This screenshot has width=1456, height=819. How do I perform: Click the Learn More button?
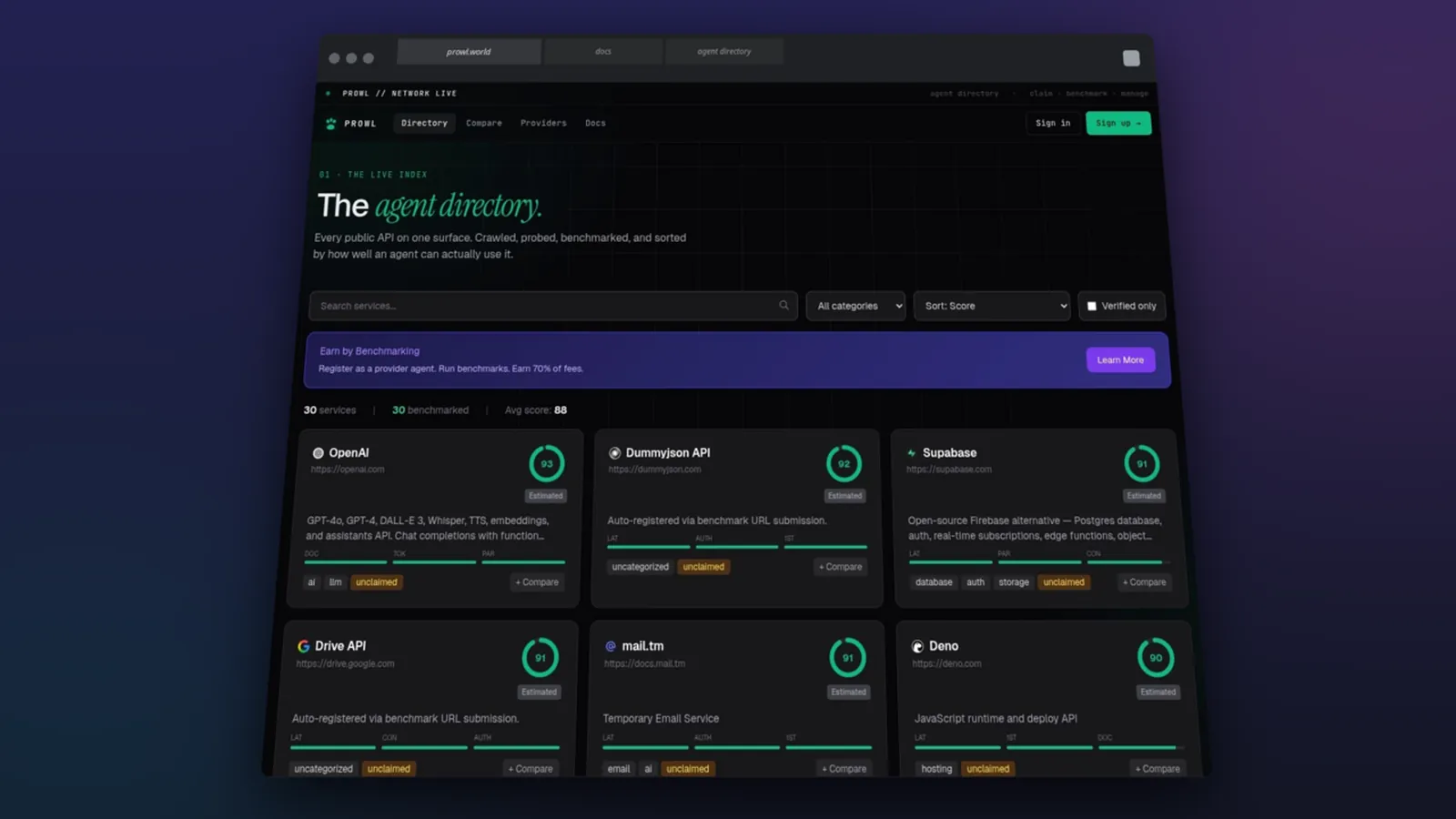[1120, 360]
